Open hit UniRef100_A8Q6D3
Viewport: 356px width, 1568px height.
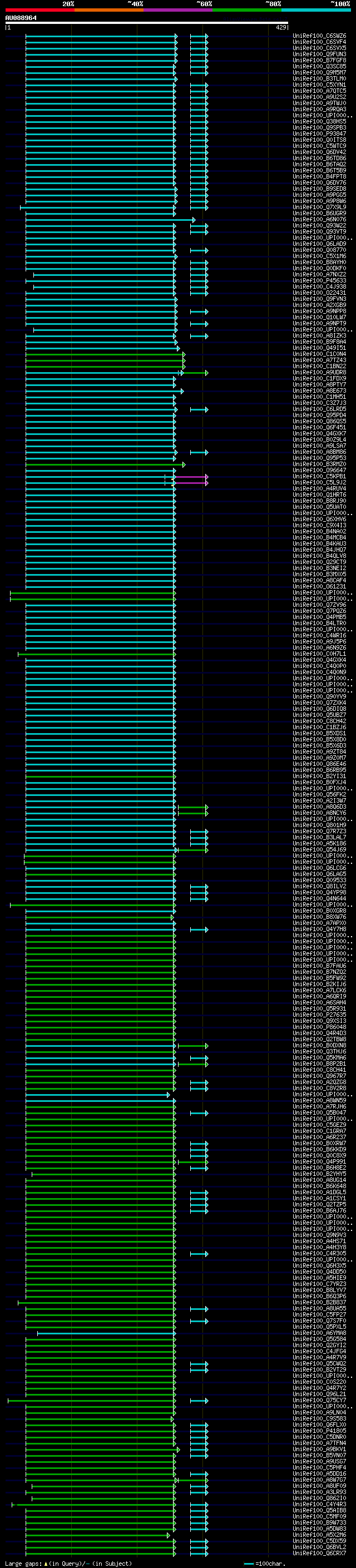coord(319,807)
